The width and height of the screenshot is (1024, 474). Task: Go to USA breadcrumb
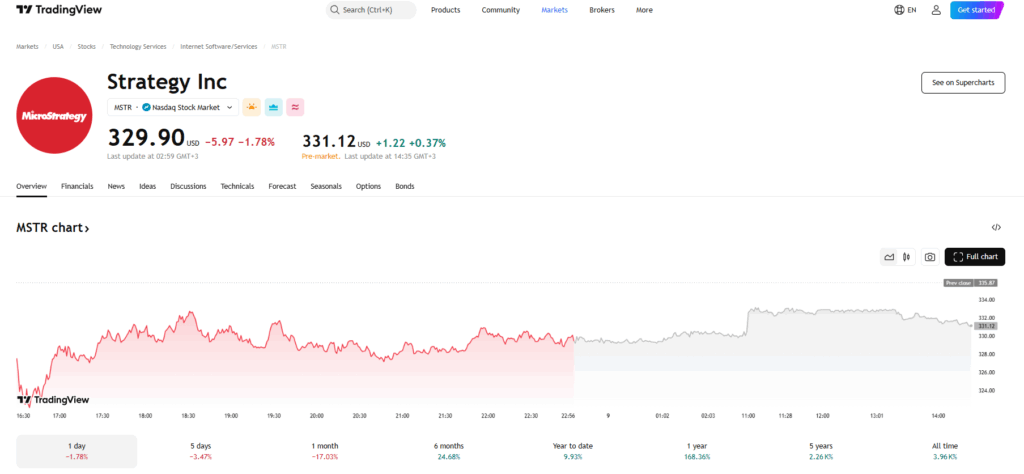[58, 46]
